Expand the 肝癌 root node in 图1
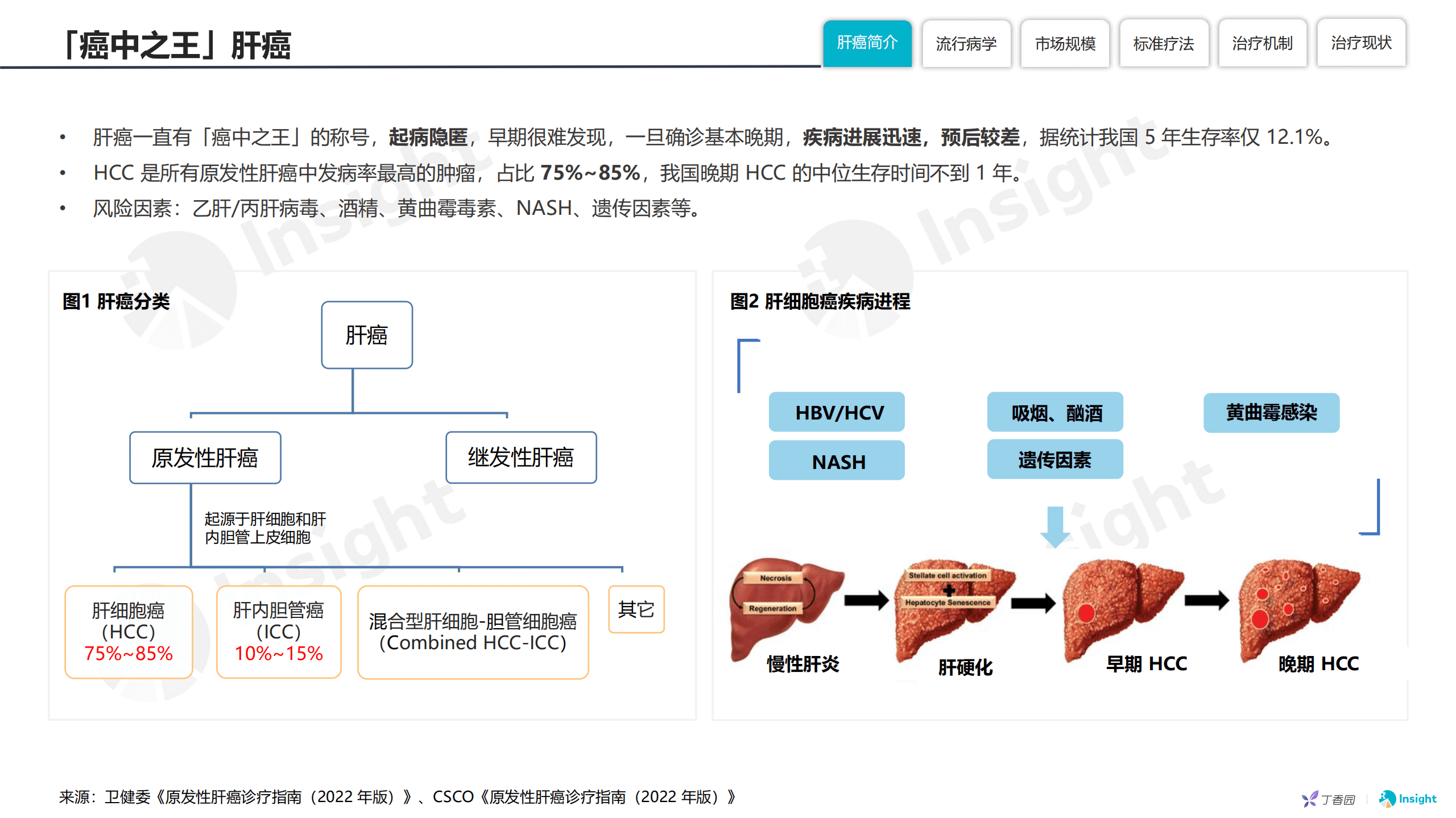 point(367,335)
